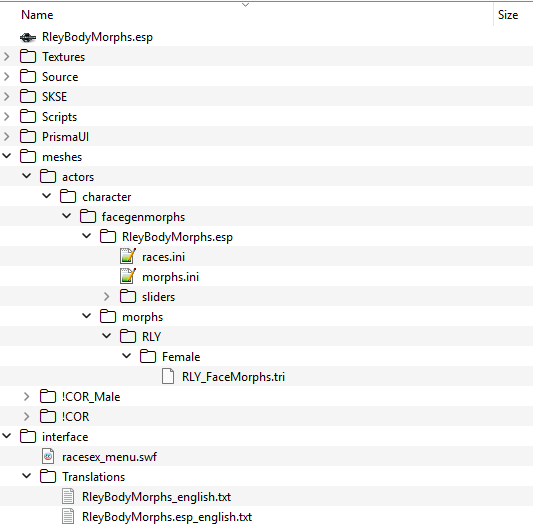Click the Translations folder icon
533x527 pixels.
pos(48,476)
